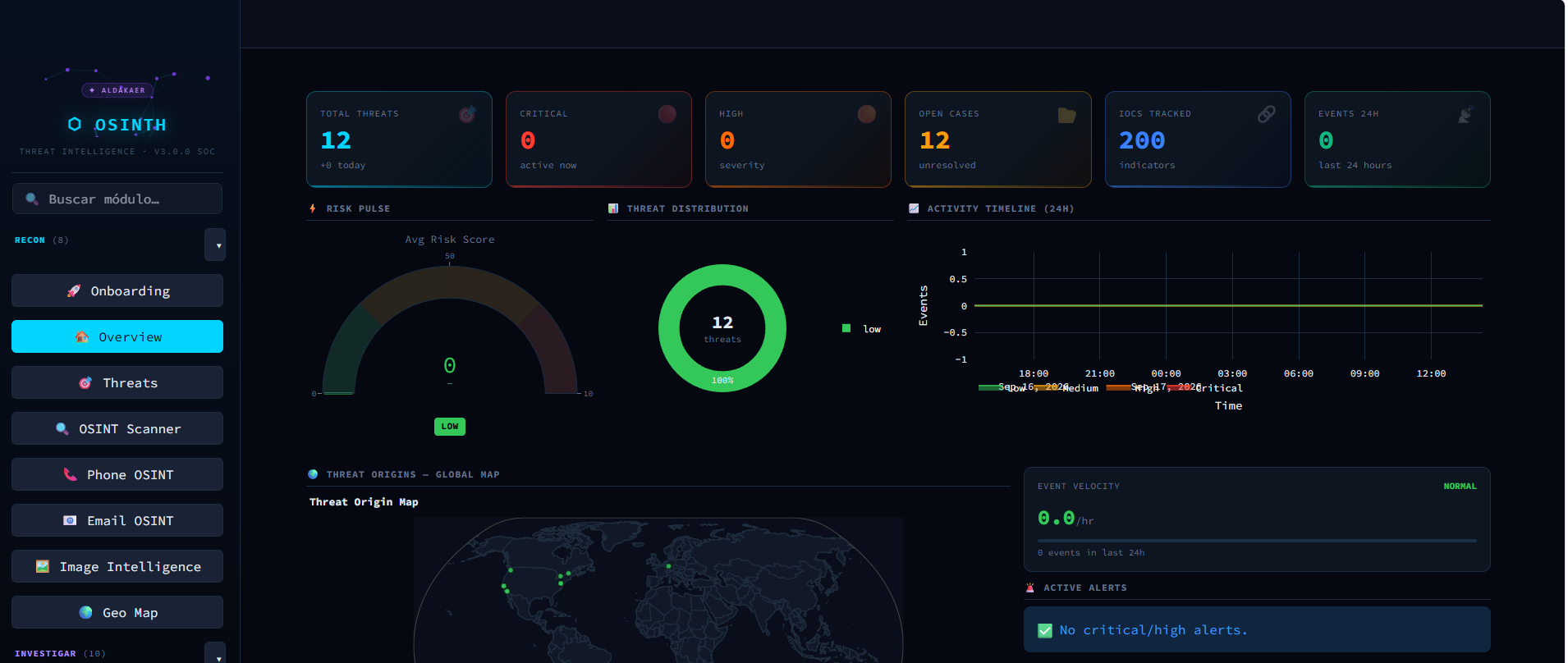Click the green checkmark in the alerts box
The width and height of the screenshot is (1568, 663).
coord(1045,630)
